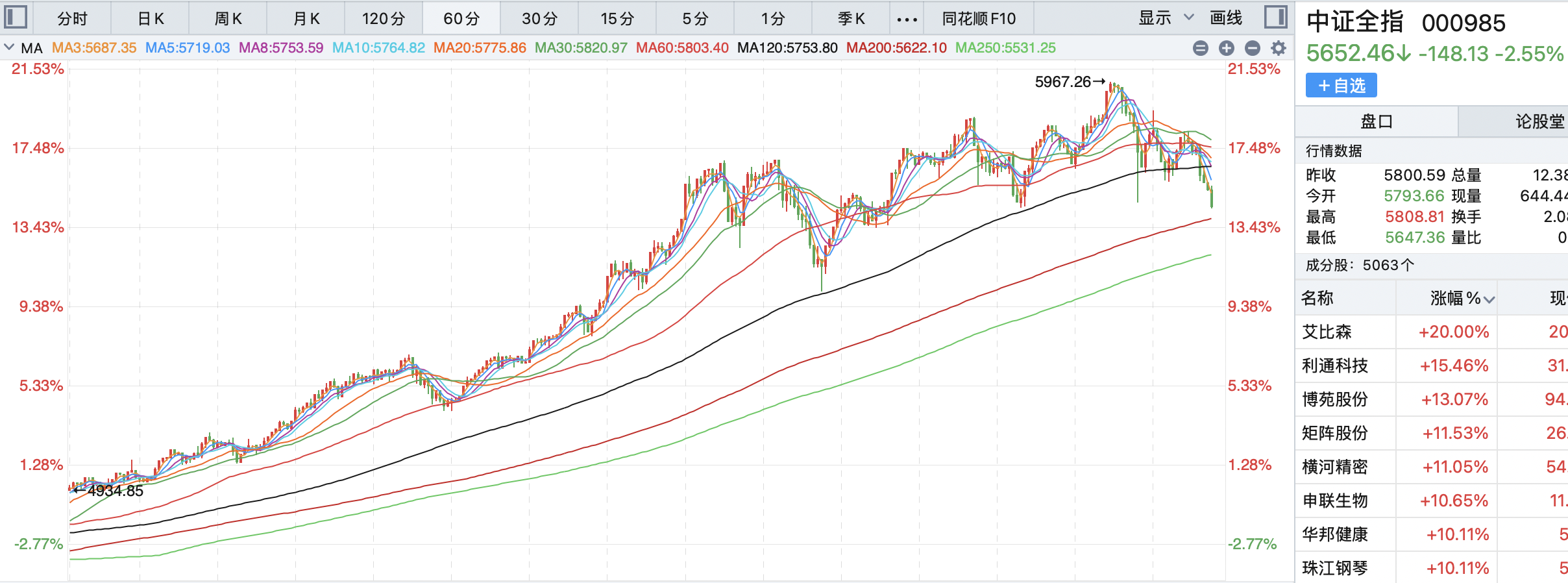Viewport: 1568px width, 583px height.
Task: Open indicator settings gear icon
Action: point(1279,48)
